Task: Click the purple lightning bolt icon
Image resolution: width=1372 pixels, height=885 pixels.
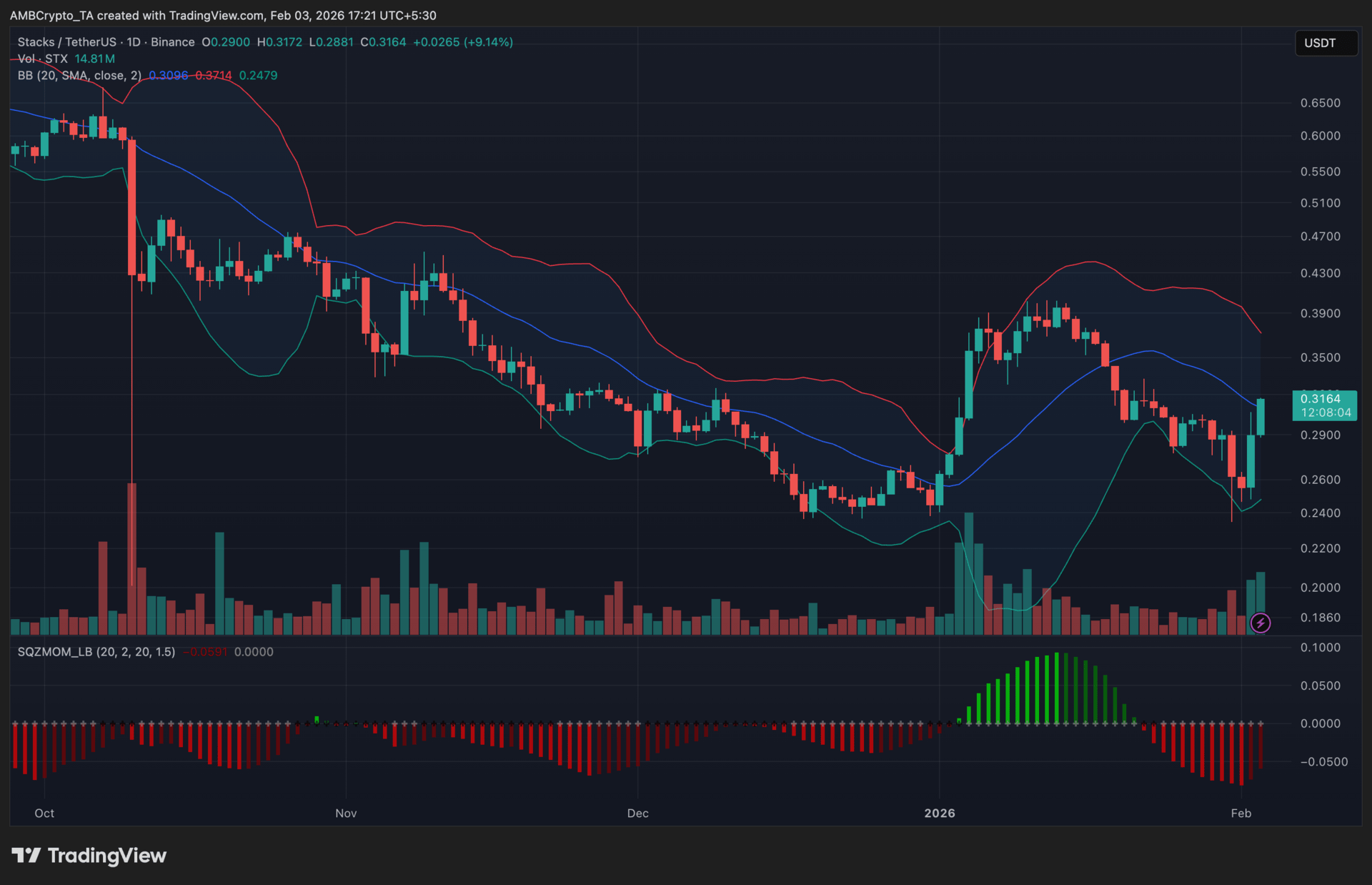Action: tap(1261, 623)
